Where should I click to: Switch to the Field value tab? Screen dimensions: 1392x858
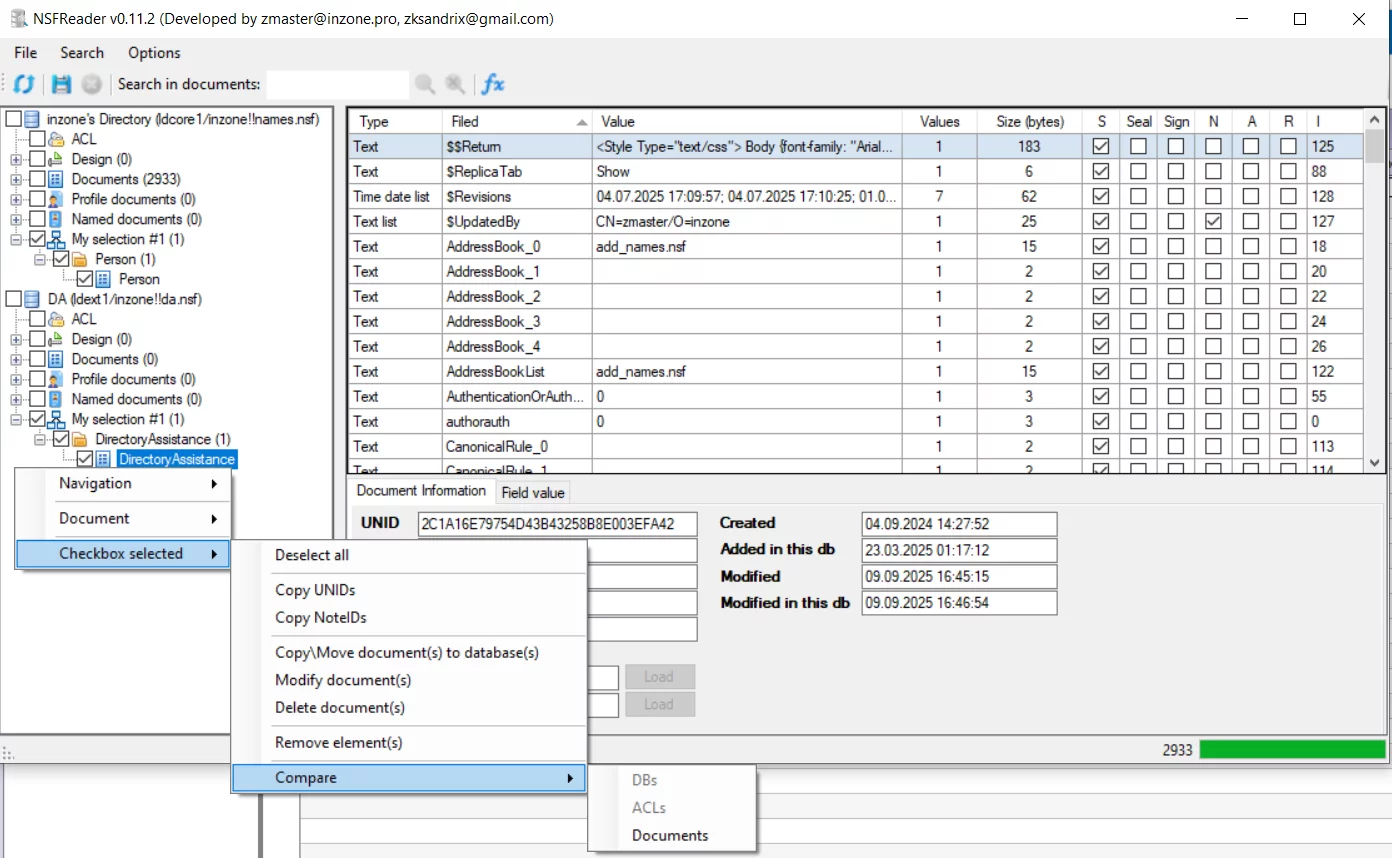533,492
